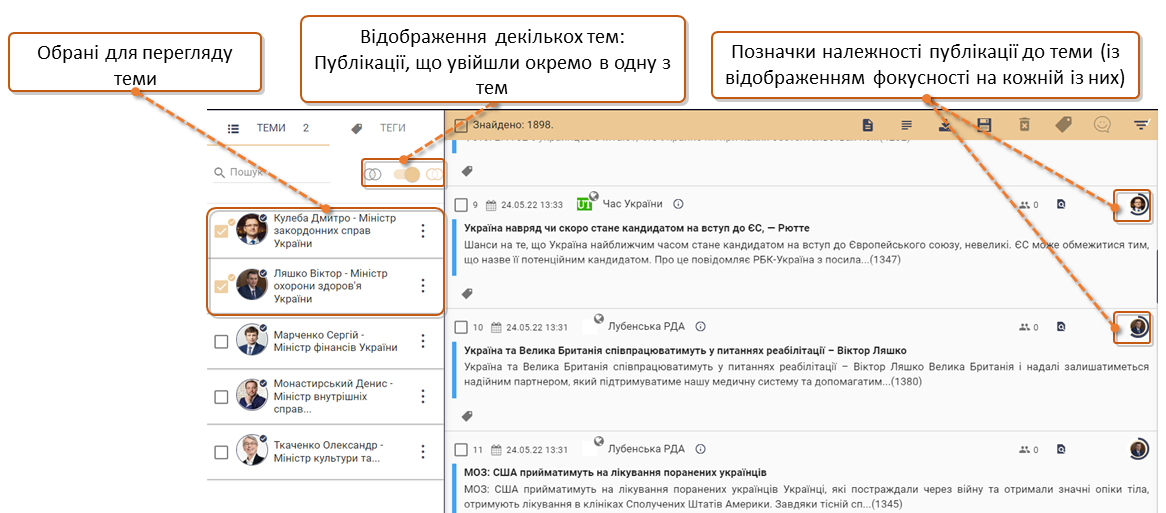Click people count icon in publication 10
The image size is (1166, 513).
tap(1025, 326)
